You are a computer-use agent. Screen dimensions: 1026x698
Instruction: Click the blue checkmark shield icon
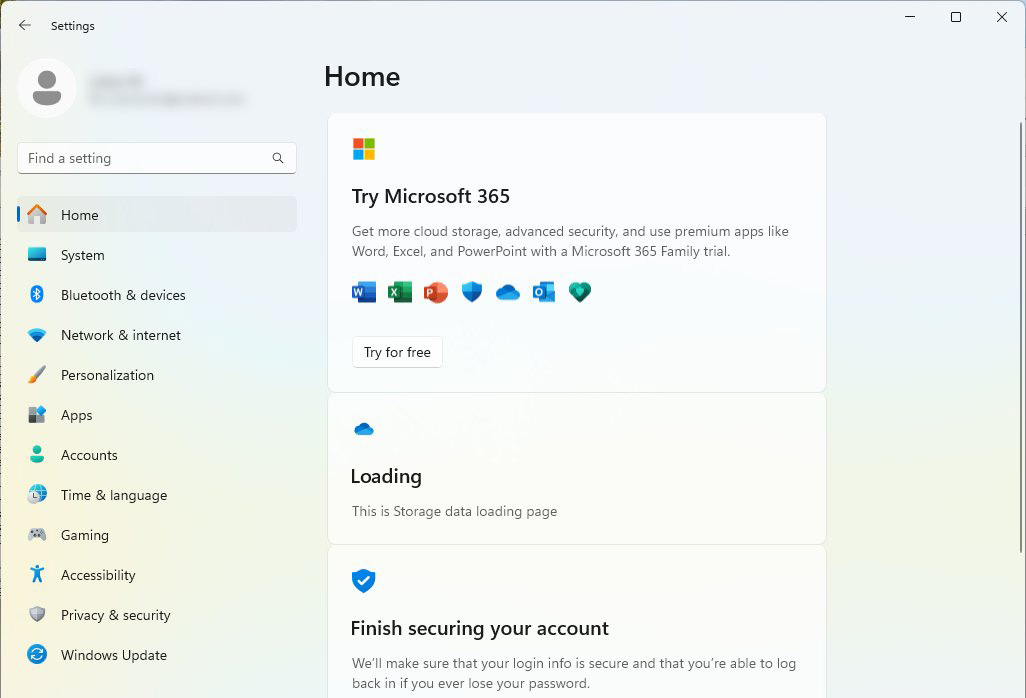pos(364,580)
